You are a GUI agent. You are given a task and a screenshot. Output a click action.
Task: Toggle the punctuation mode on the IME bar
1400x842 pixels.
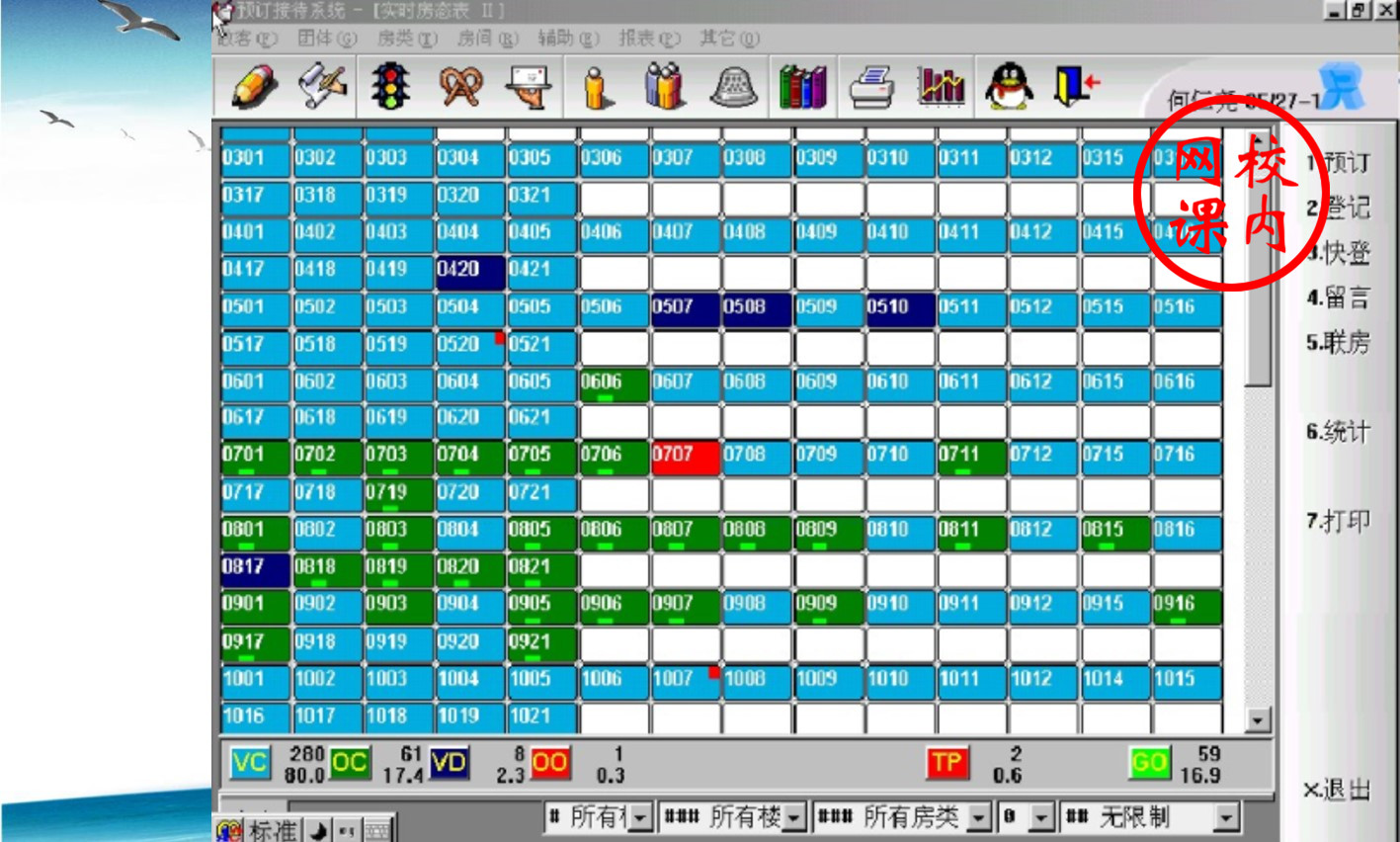click(x=347, y=831)
